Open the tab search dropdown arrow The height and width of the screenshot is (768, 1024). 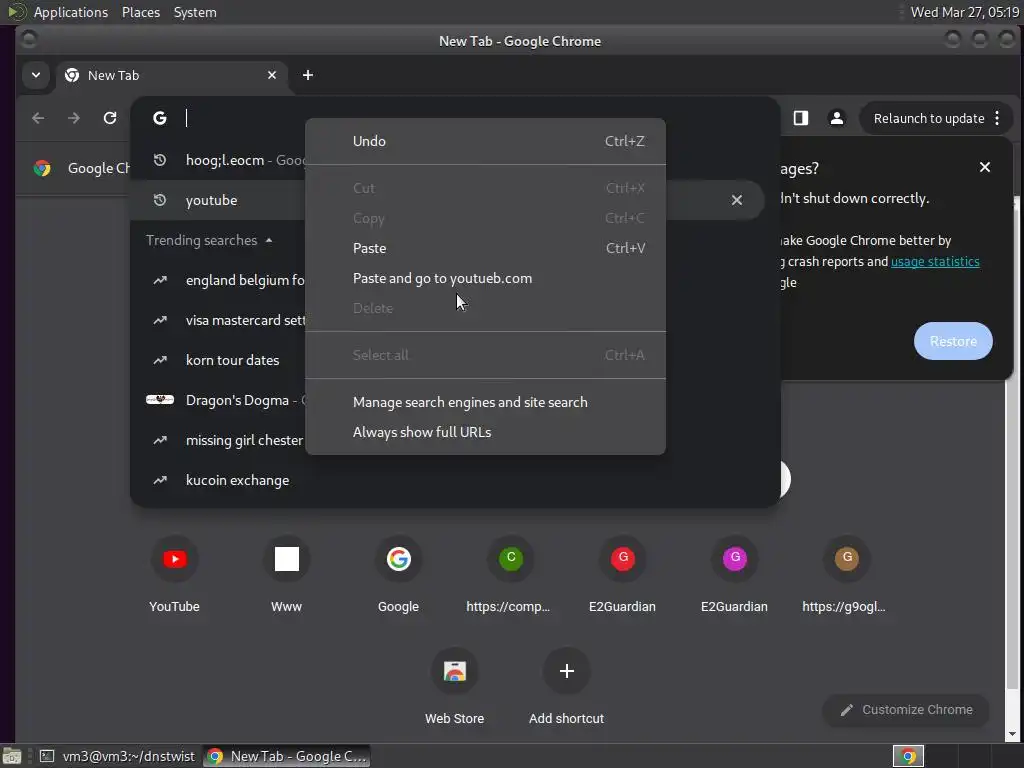[36, 75]
